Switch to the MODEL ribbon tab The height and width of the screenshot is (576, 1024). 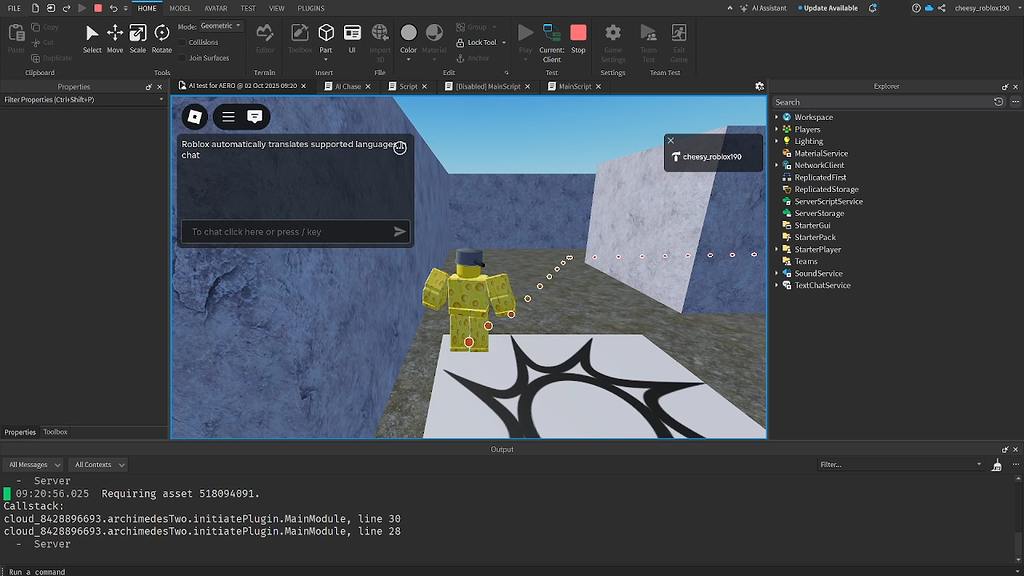click(x=179, y=8)
